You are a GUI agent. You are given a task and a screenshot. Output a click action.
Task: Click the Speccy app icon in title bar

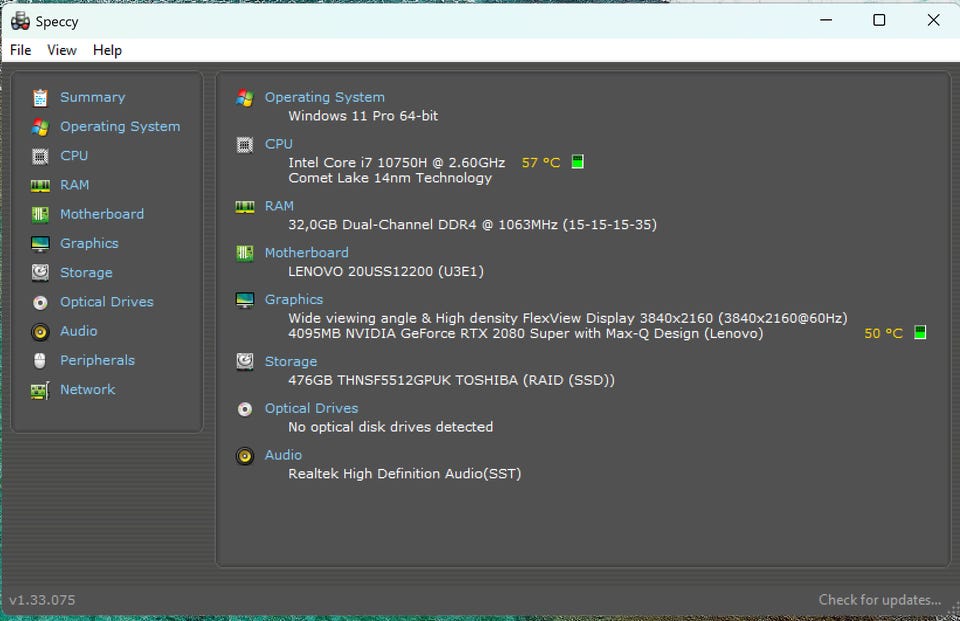(20, 21)
